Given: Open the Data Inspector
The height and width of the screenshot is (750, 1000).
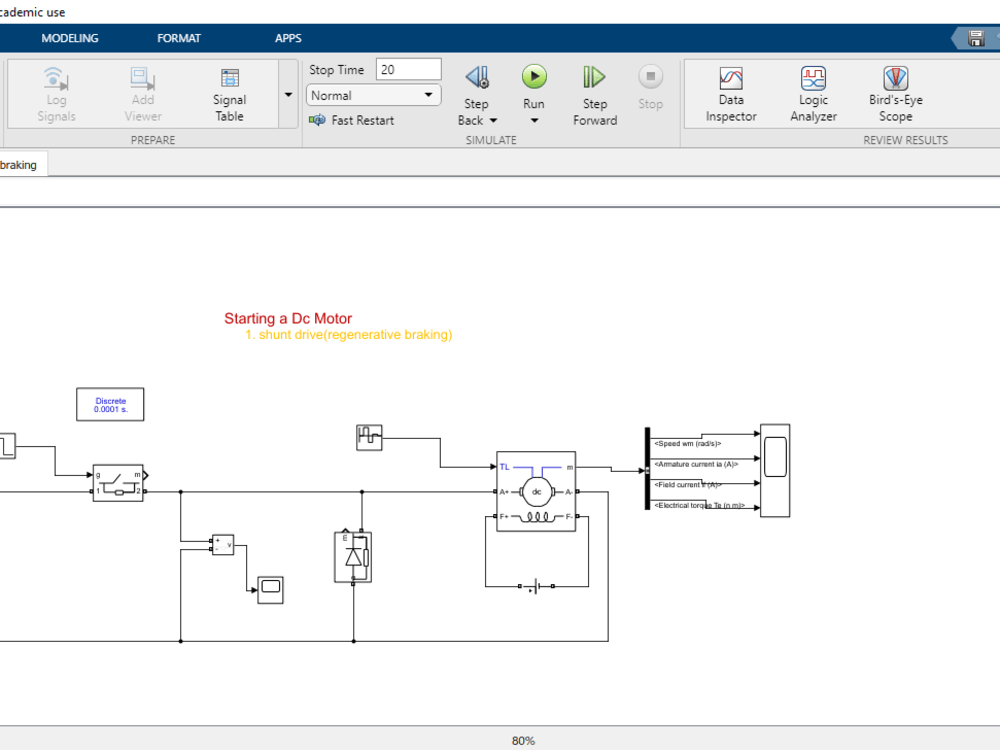Looking at the screenshot, I should pos(731,94).
